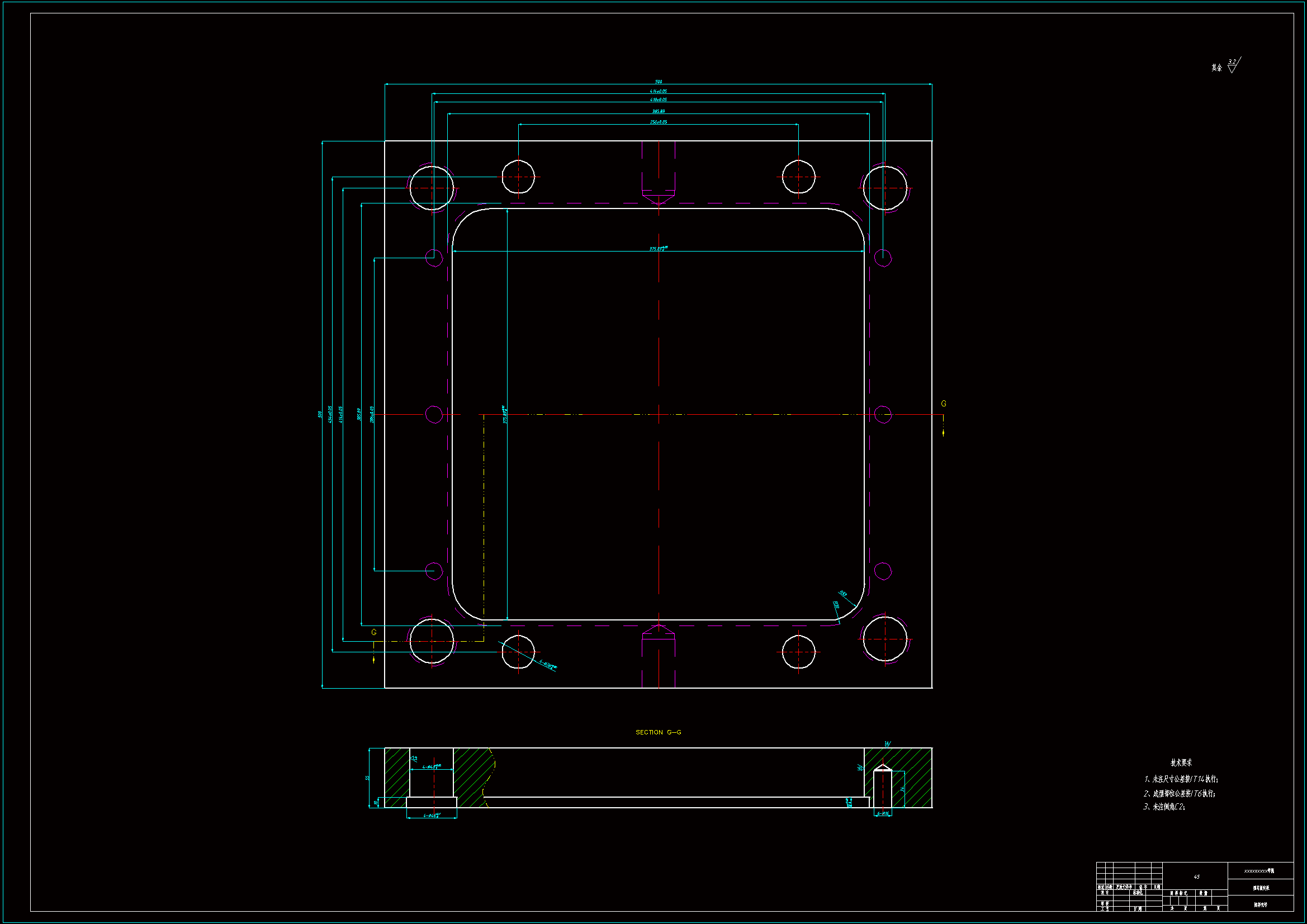The image size is (1307, 924).
Task: Select the xxxxxxxxx school name title cell
Action: pos(1259,871)
